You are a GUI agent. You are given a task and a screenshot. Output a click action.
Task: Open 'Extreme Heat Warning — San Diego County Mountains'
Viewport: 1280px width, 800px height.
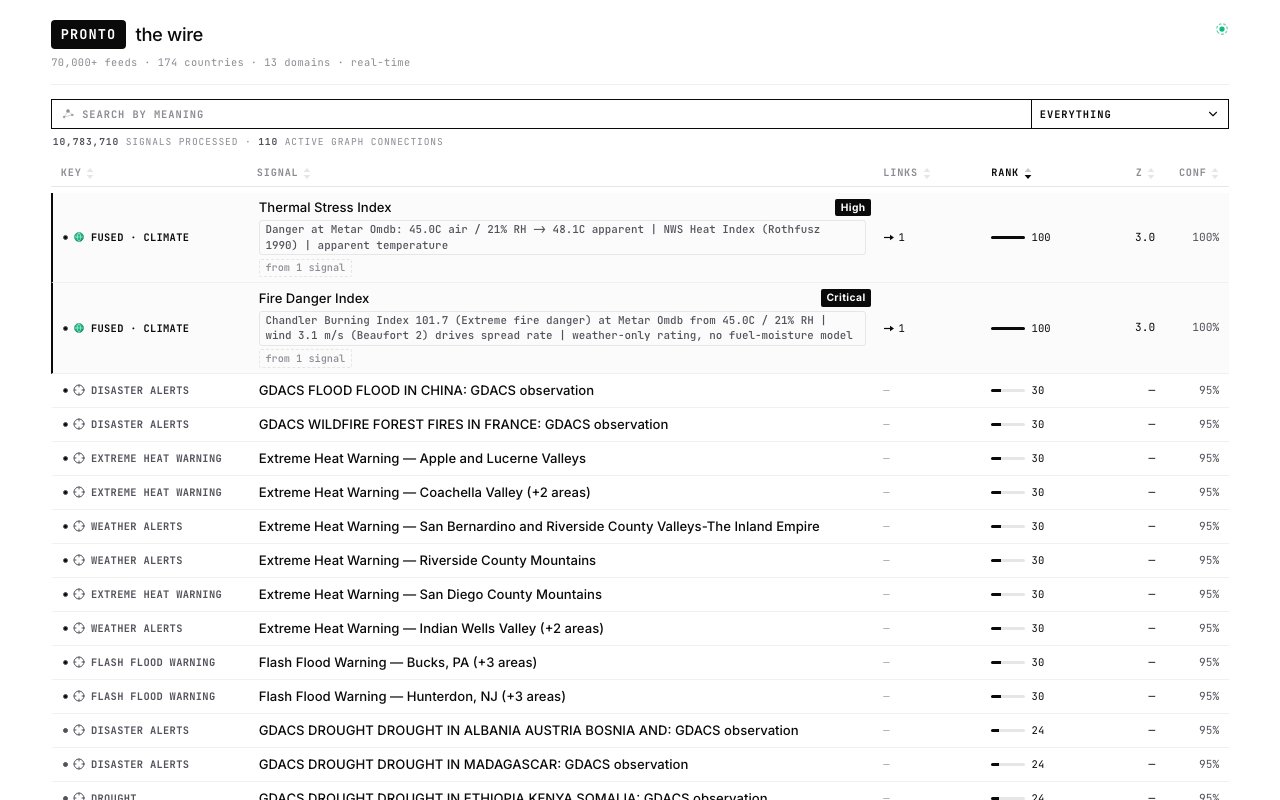pyautogui.click(x=430, y=594)
